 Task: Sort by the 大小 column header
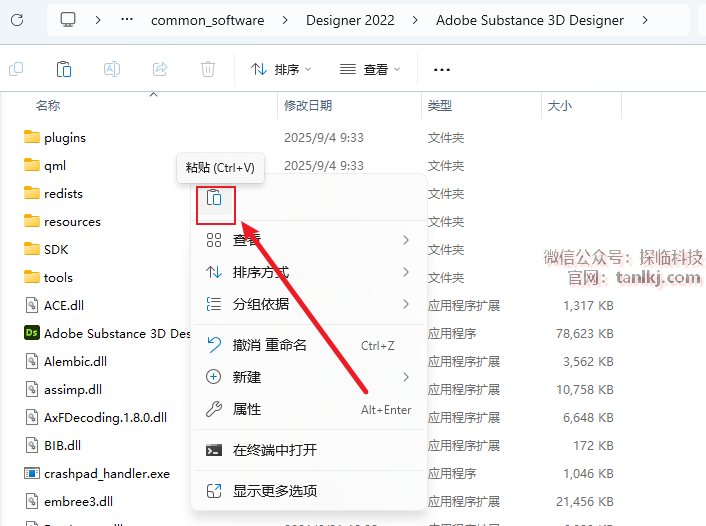pos(560,106)
